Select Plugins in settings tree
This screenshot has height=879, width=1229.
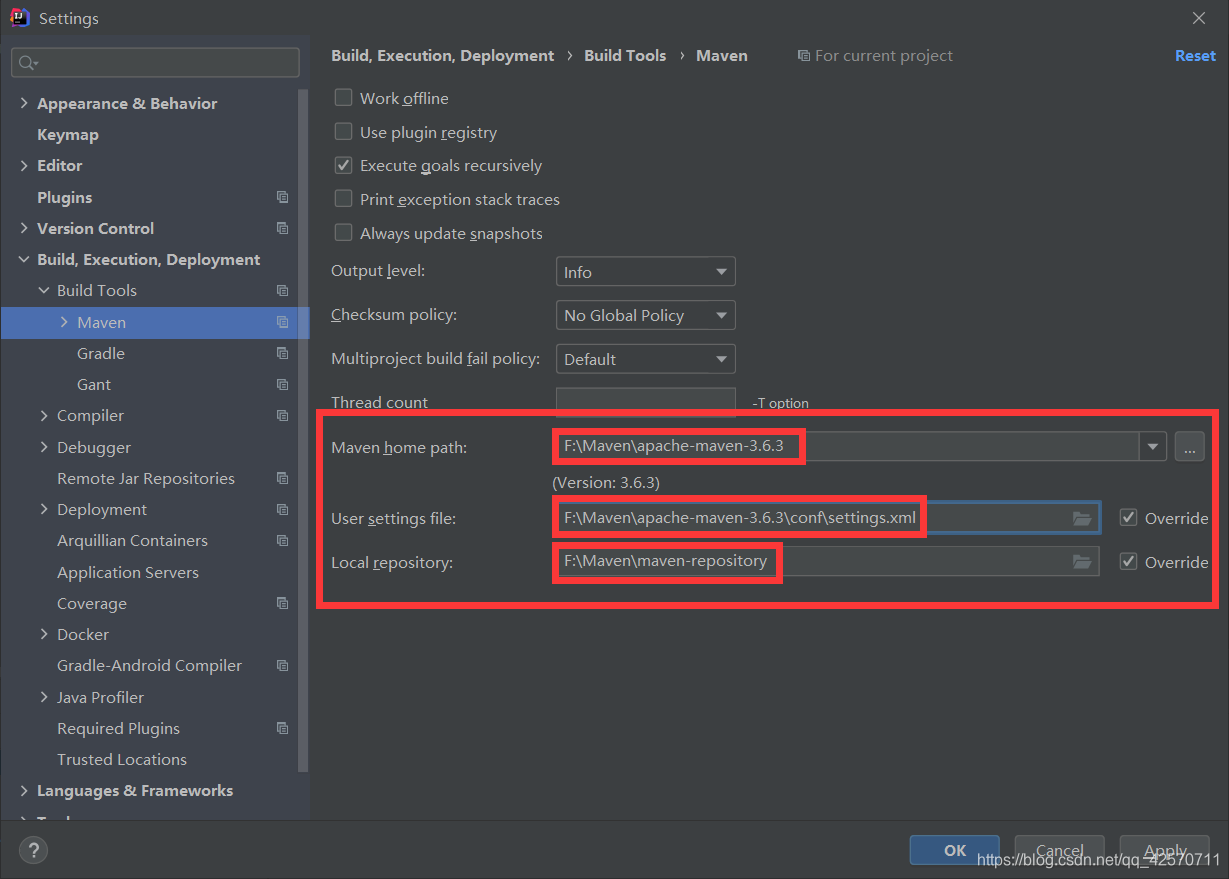[64, 197]
